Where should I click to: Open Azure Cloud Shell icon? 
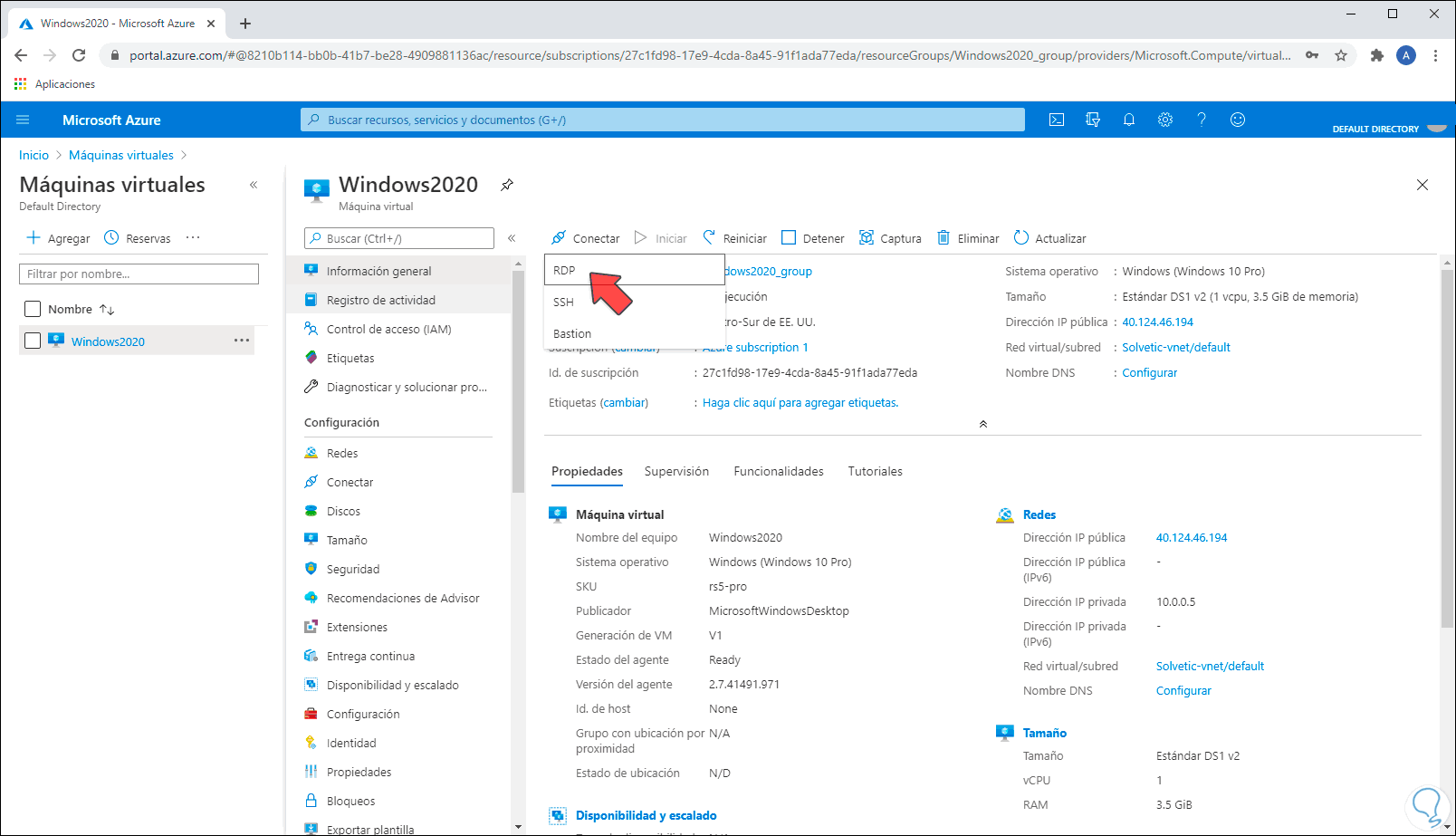click(1057, 120)
